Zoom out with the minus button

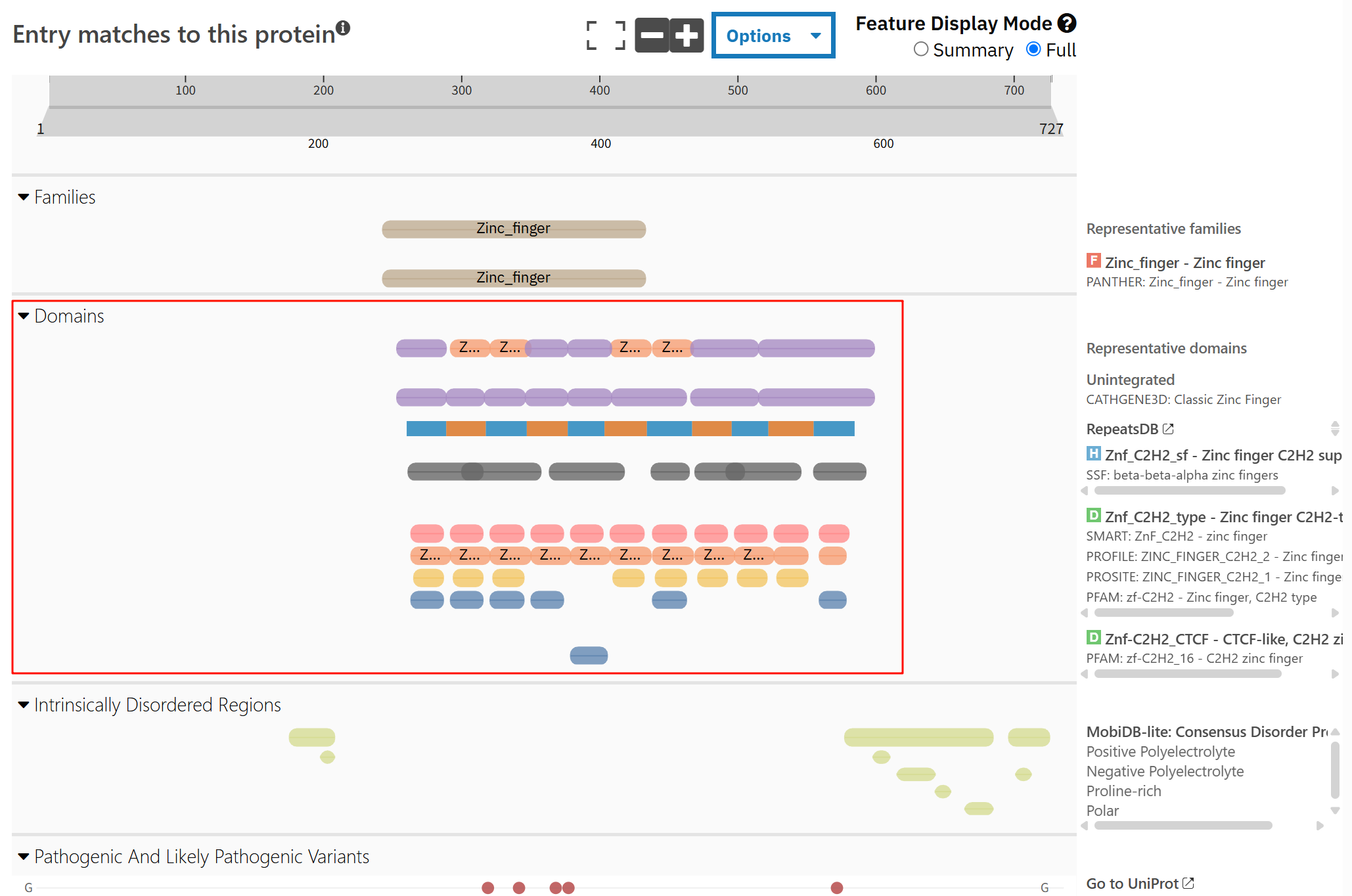[x=652, y=35]
